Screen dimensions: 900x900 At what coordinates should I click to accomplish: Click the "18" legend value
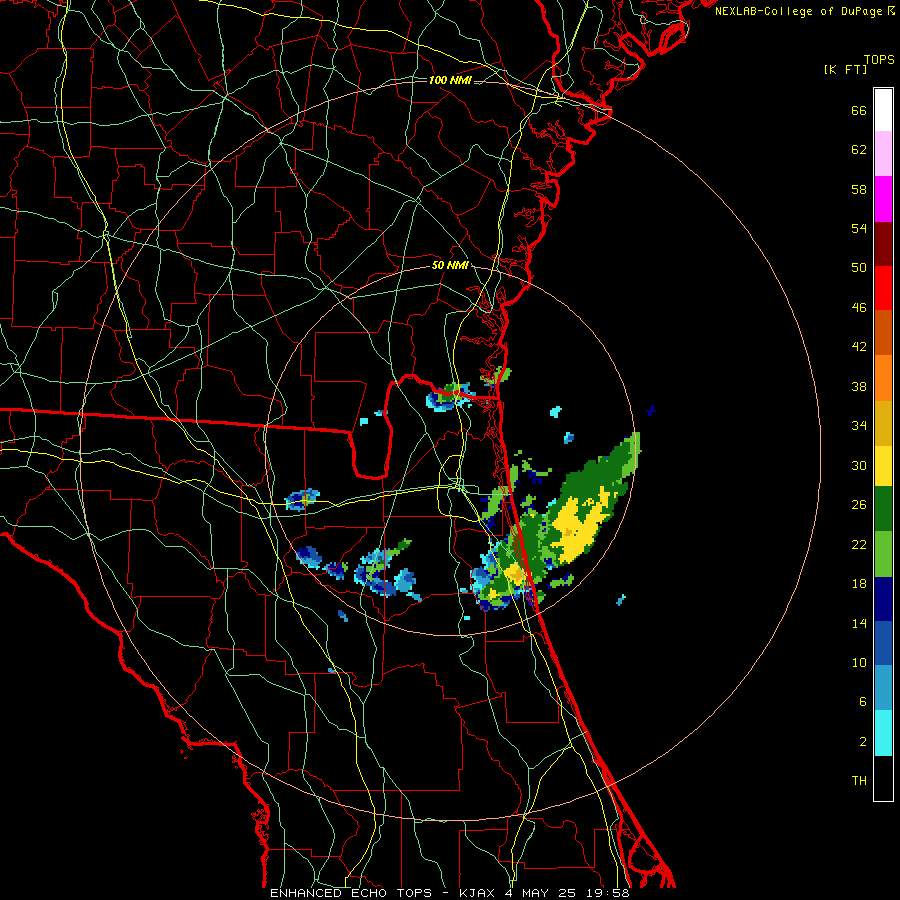click(x=859, y=584)
